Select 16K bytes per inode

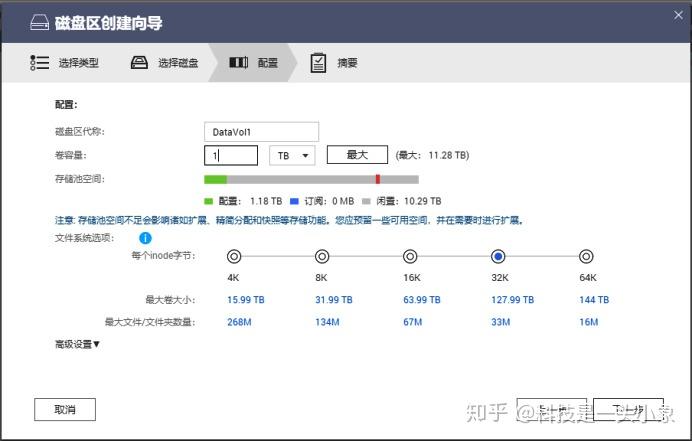[x=410, y=256]
